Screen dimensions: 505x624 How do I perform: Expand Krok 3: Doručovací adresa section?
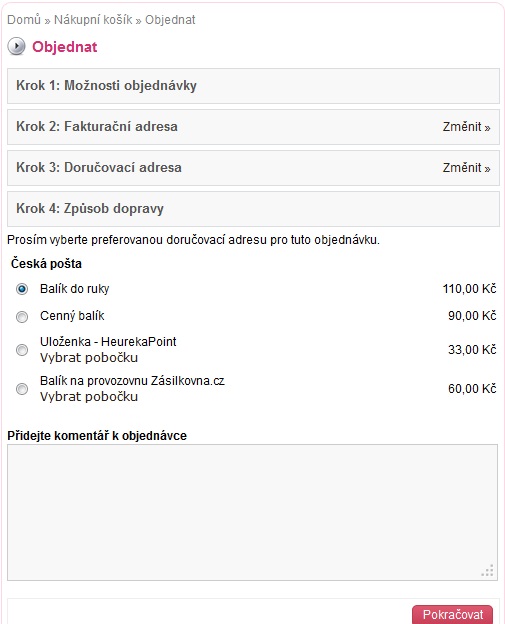[x=253, y=168]
